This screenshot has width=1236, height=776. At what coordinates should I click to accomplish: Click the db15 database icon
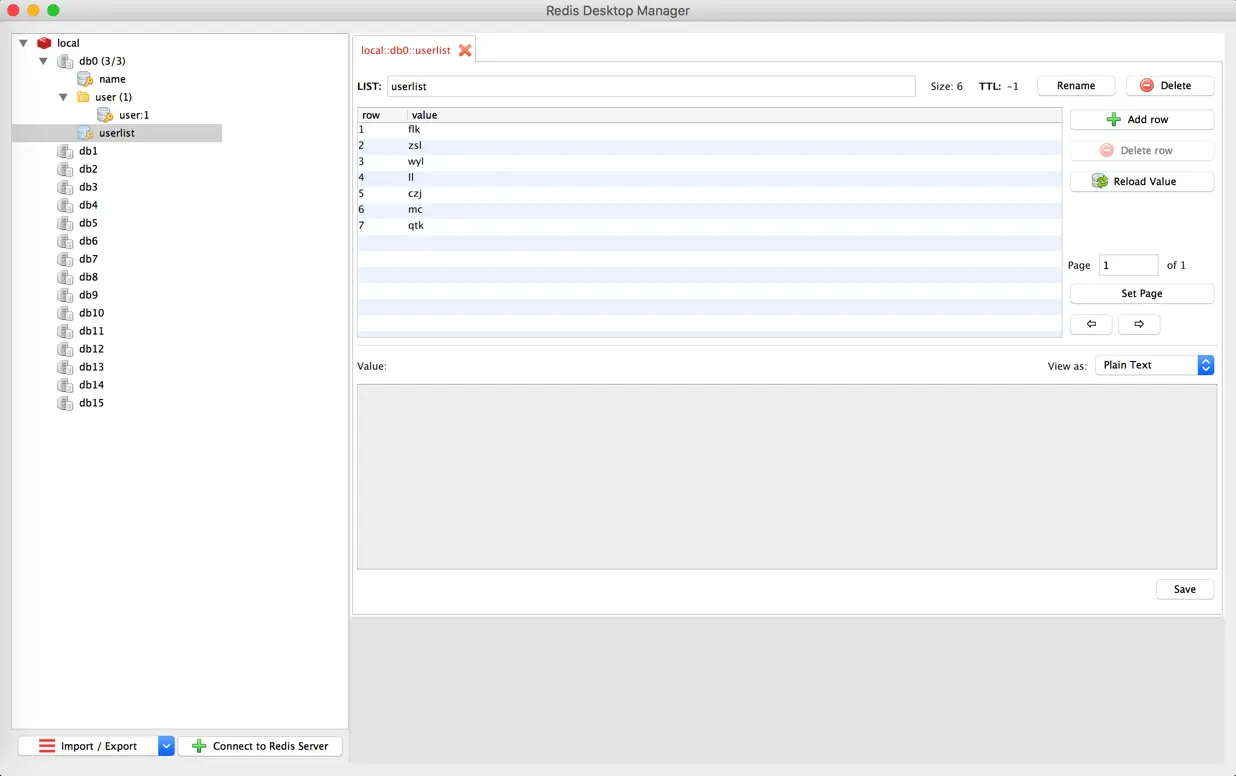[x=65, y=403]
